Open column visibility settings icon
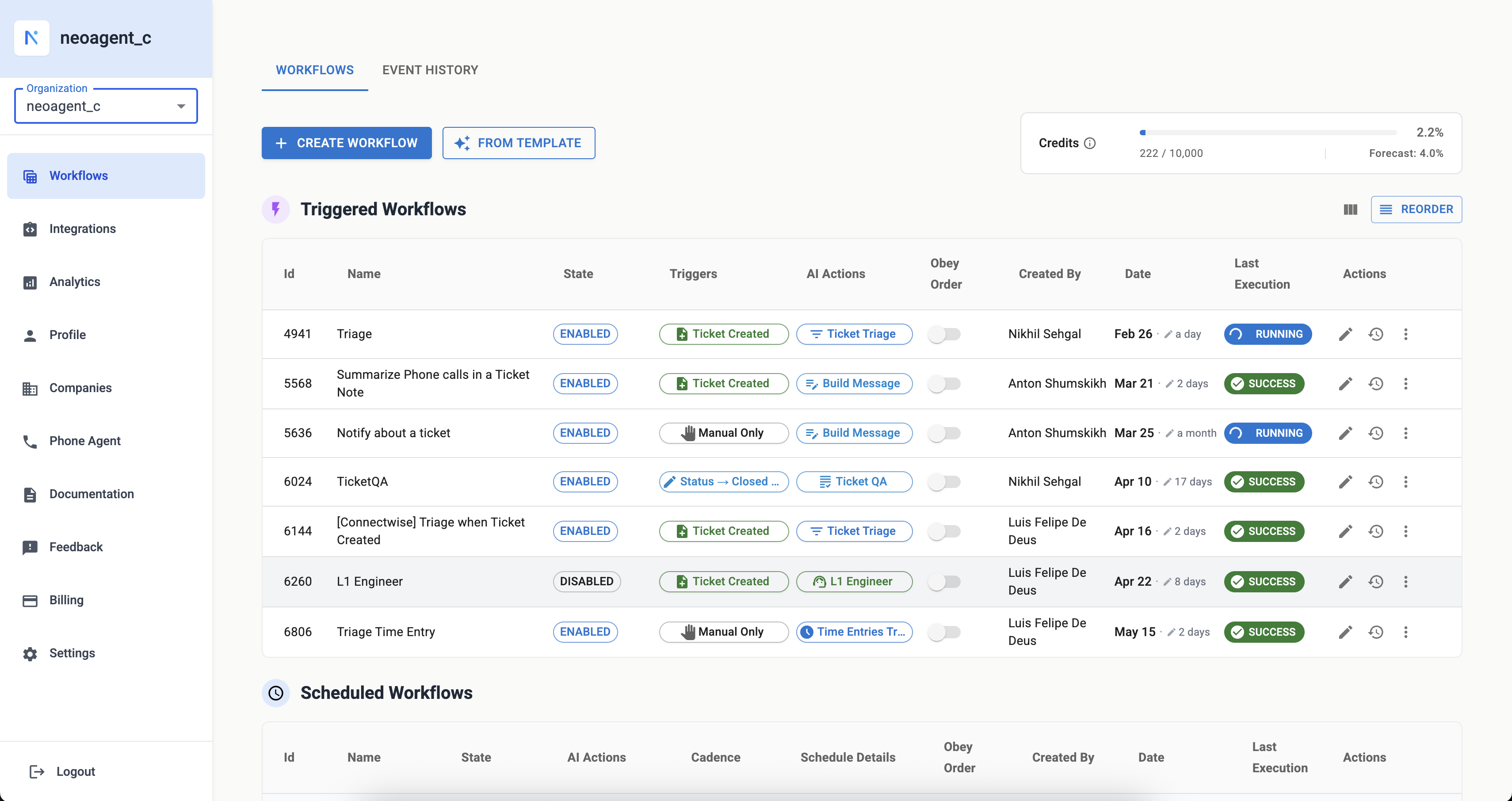This screenshot has height=801, width=1512. (1350, 210)
